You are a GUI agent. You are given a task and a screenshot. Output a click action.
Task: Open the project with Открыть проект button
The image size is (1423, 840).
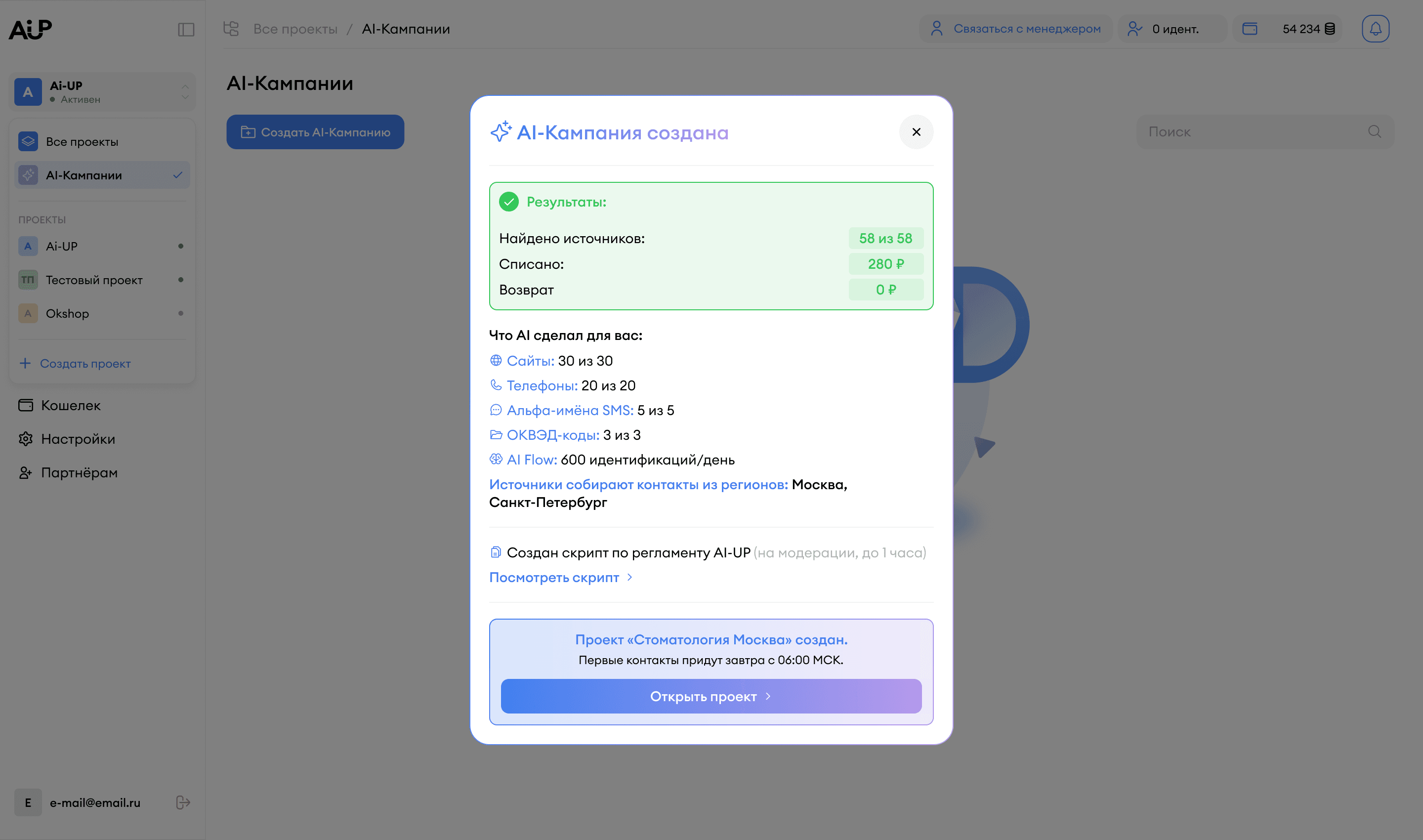tap(711, 696)
